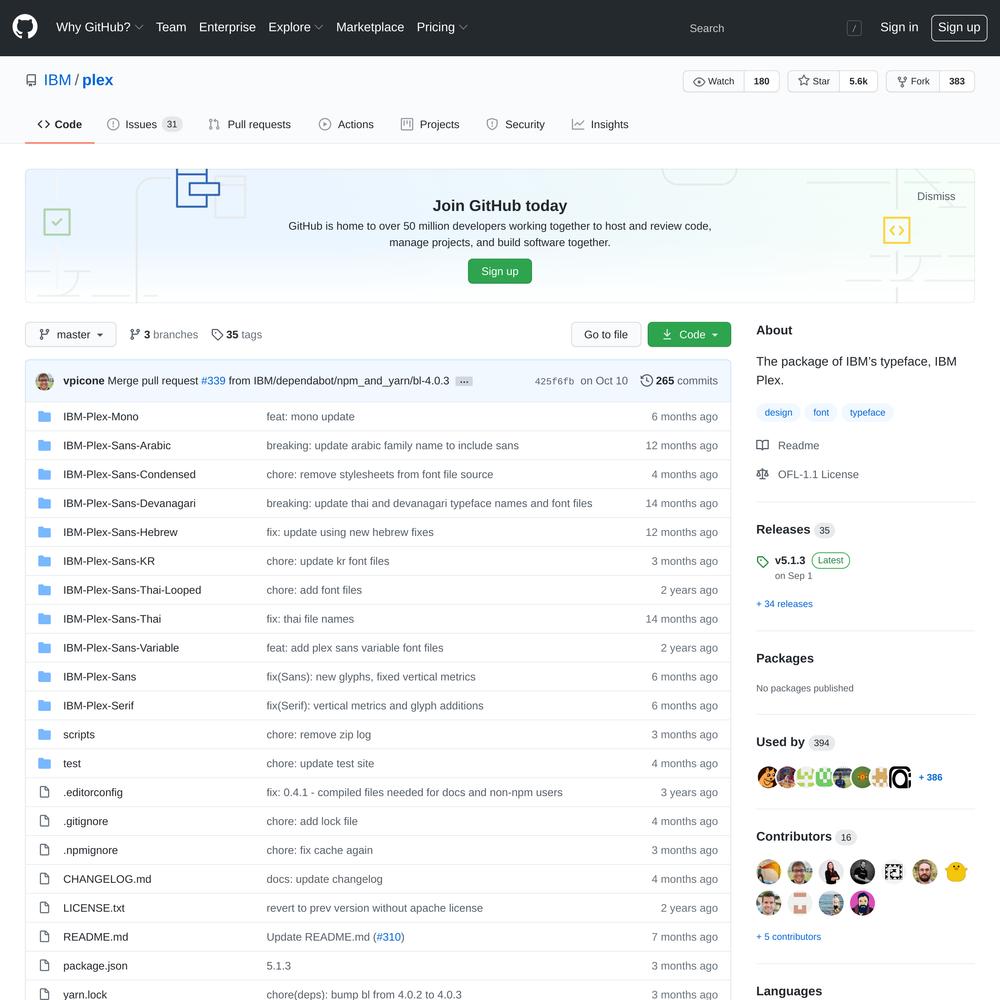
Task: Open the master branch dropdown
Action: click(x=71, y=334)
